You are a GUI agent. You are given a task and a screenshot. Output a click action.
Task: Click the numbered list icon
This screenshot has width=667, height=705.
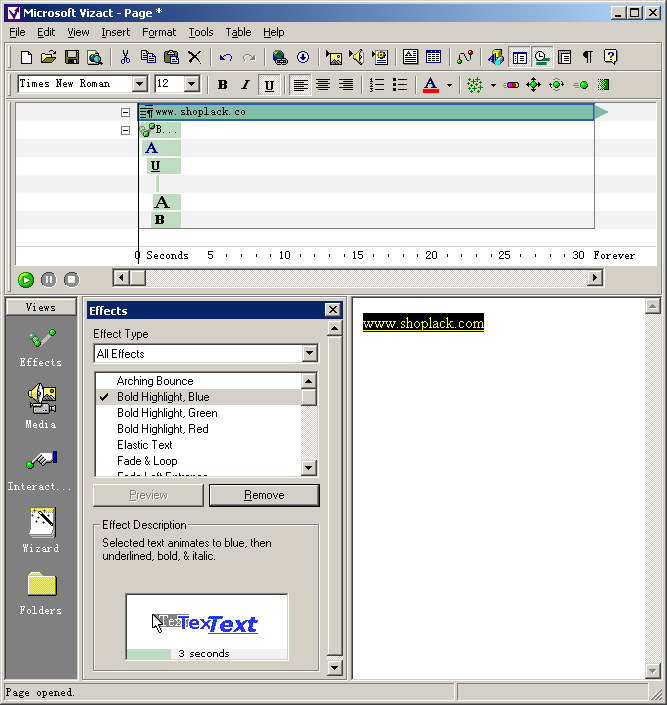click(x=376, y=85)
